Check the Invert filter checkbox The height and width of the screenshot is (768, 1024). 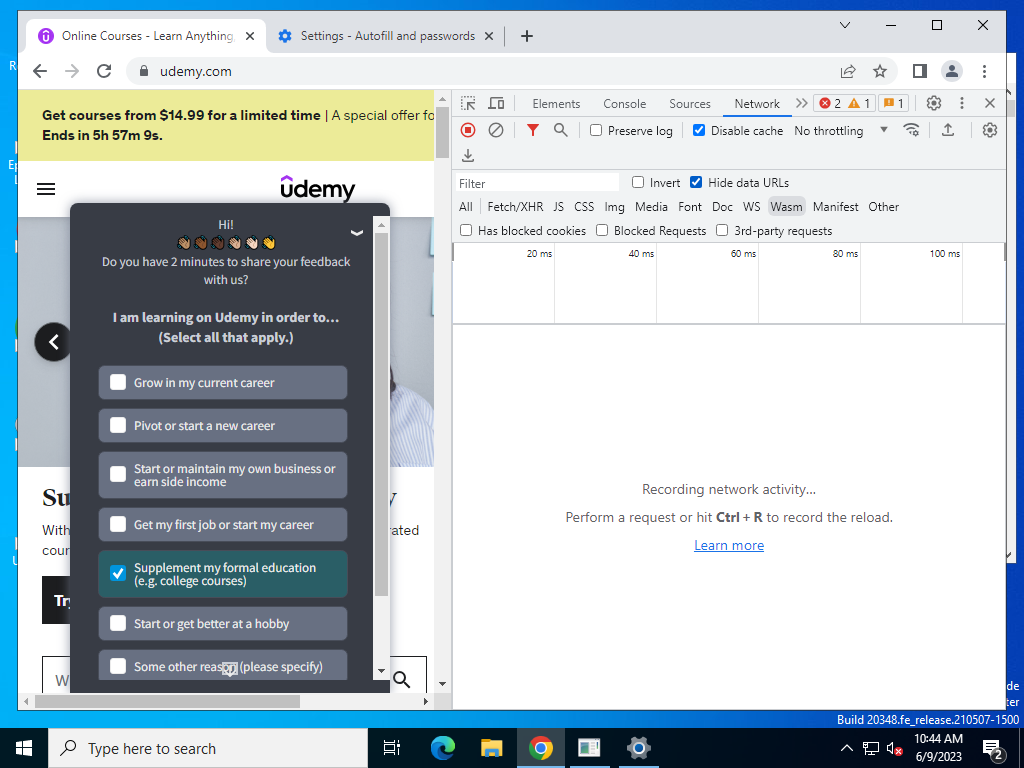point(638,182)
